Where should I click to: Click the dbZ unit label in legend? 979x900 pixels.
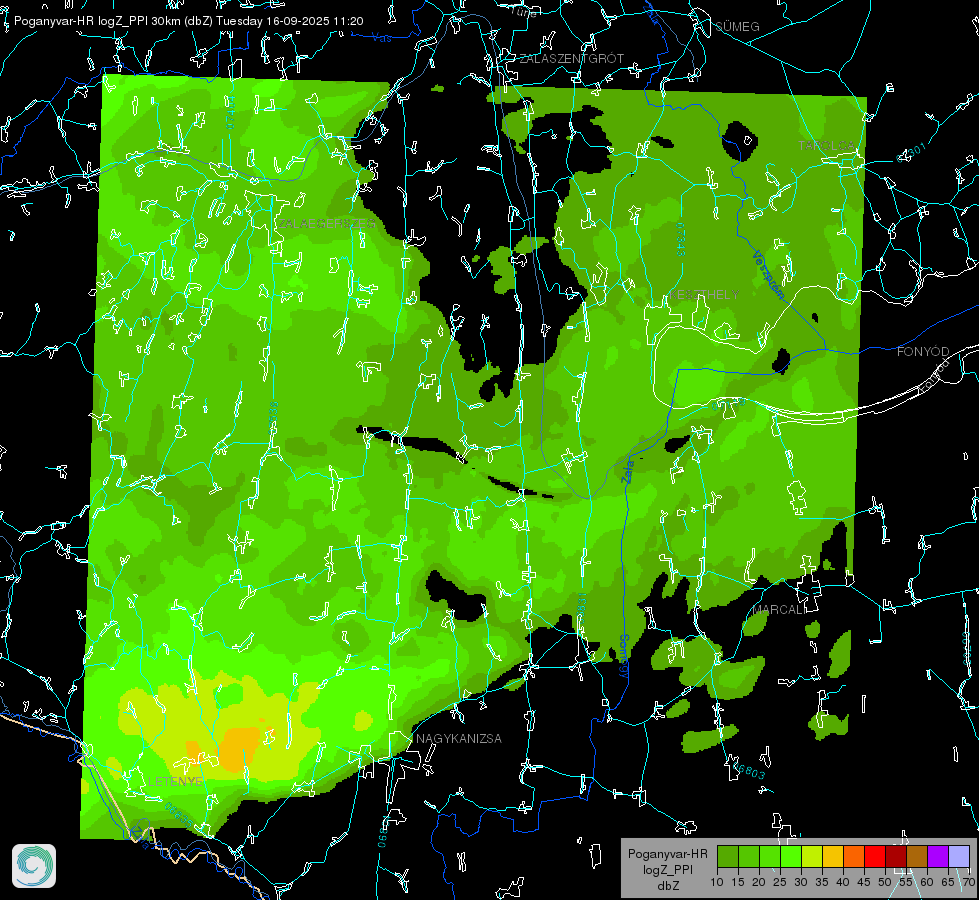pyautogui.click(x=667, y=886)
